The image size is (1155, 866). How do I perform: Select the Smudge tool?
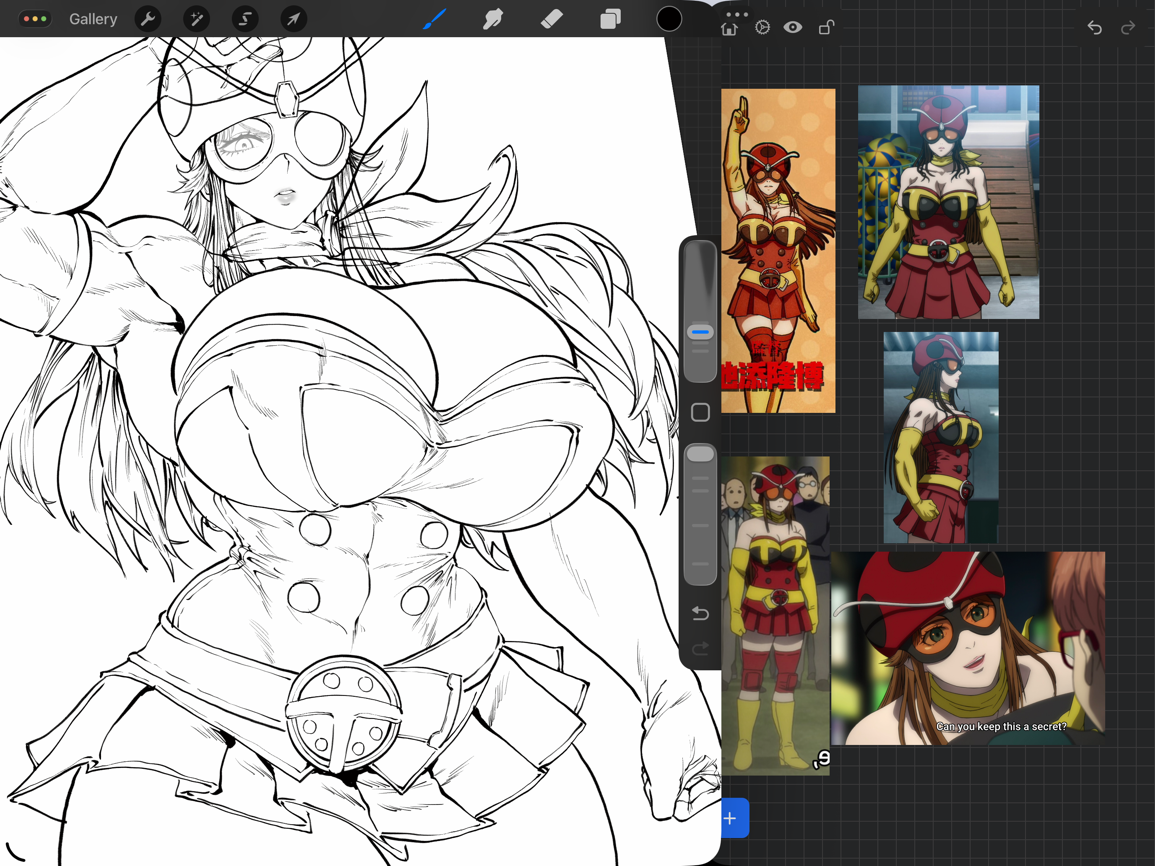[x=493, y=19]
